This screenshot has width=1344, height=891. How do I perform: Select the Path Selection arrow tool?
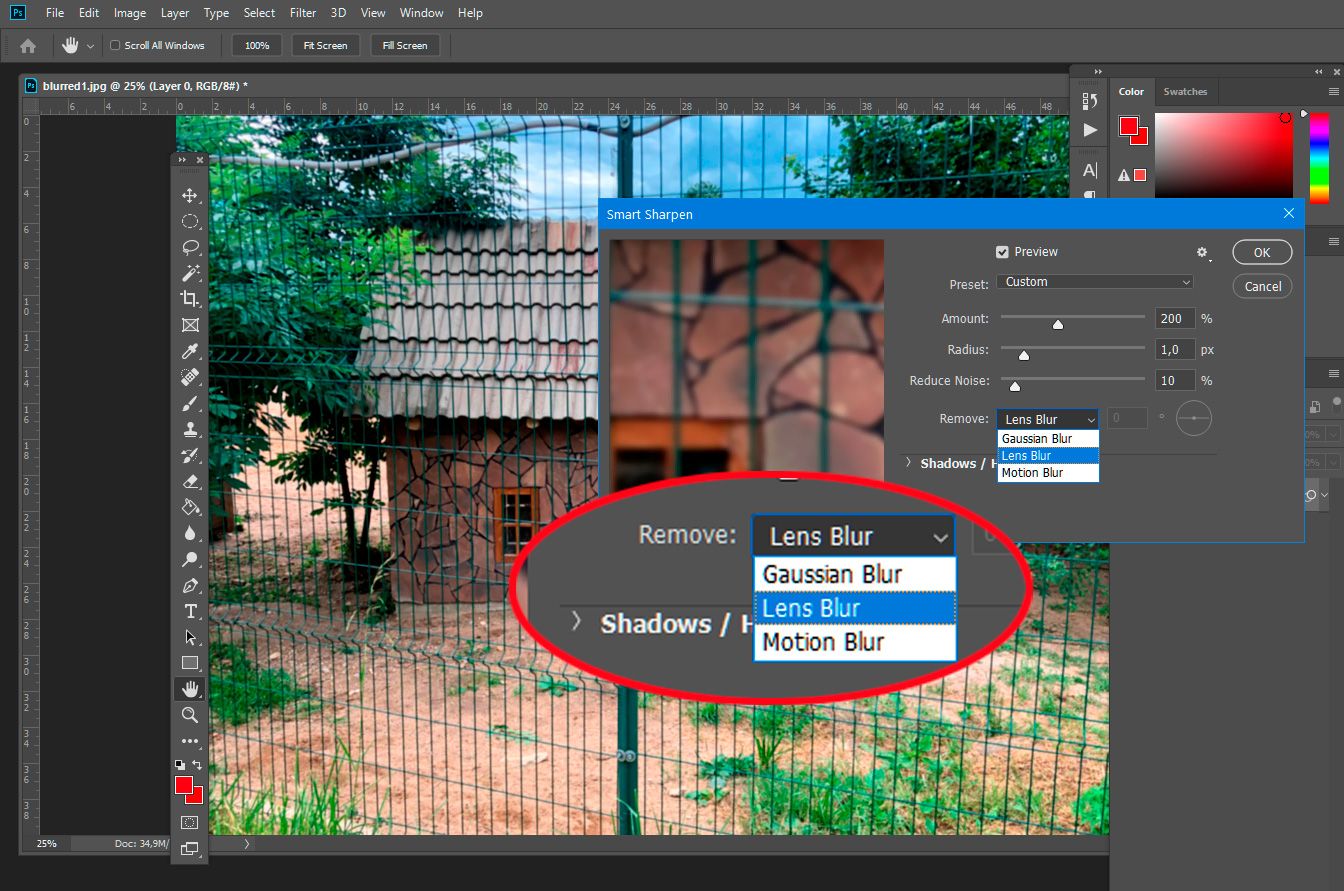click(x=190, y=637)
